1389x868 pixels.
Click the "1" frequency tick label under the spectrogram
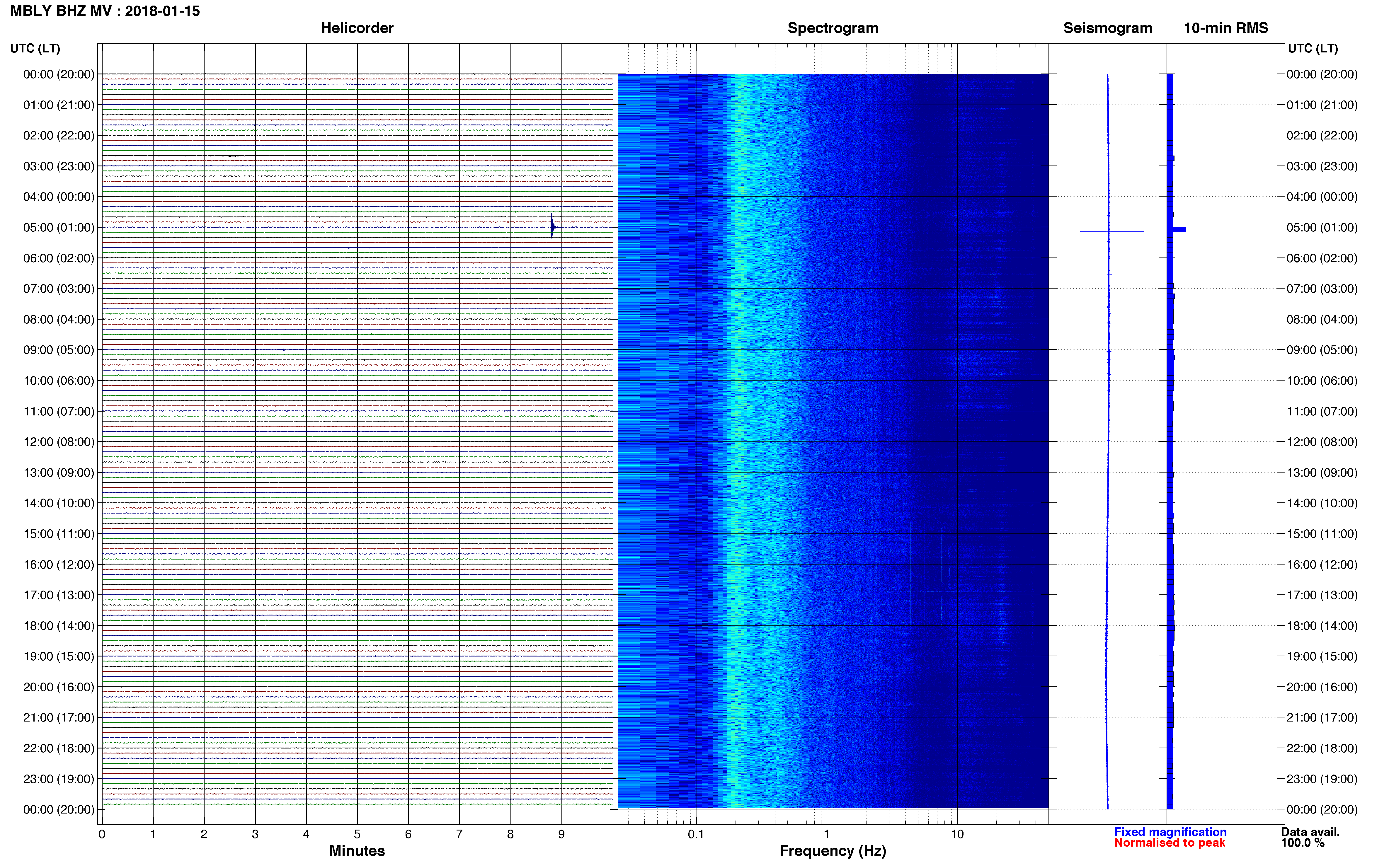pyautogui.click(x=826, y=834)
